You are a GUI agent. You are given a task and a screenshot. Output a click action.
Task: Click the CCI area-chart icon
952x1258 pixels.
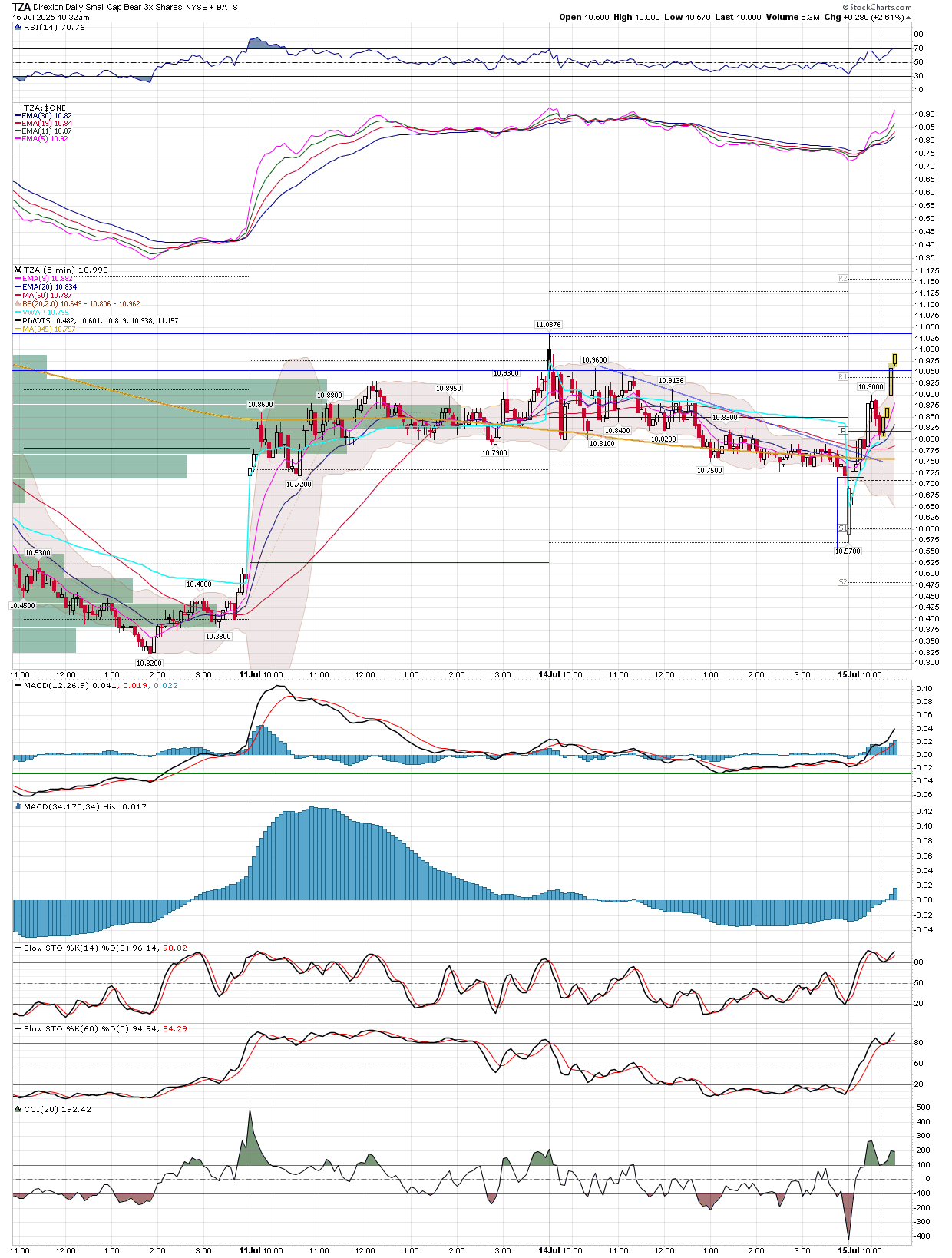(18, 1110)
